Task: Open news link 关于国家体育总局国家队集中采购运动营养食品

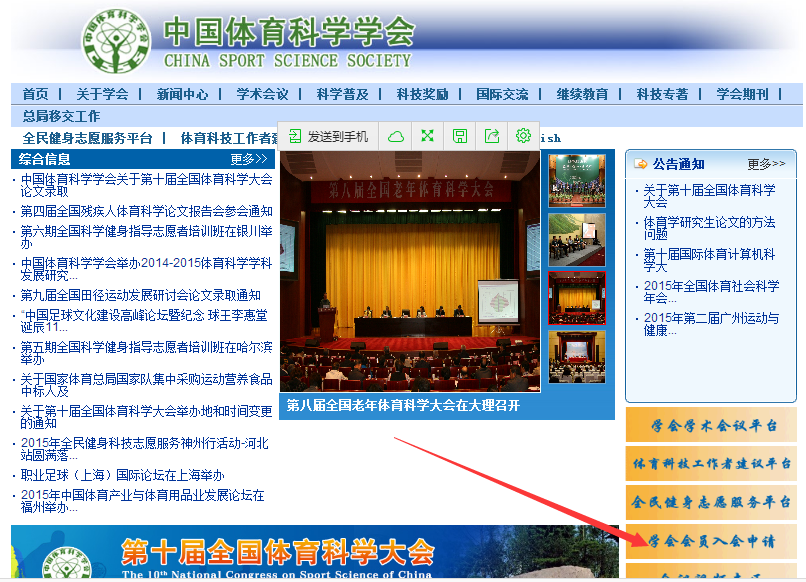Action: (x=146, y=385)
